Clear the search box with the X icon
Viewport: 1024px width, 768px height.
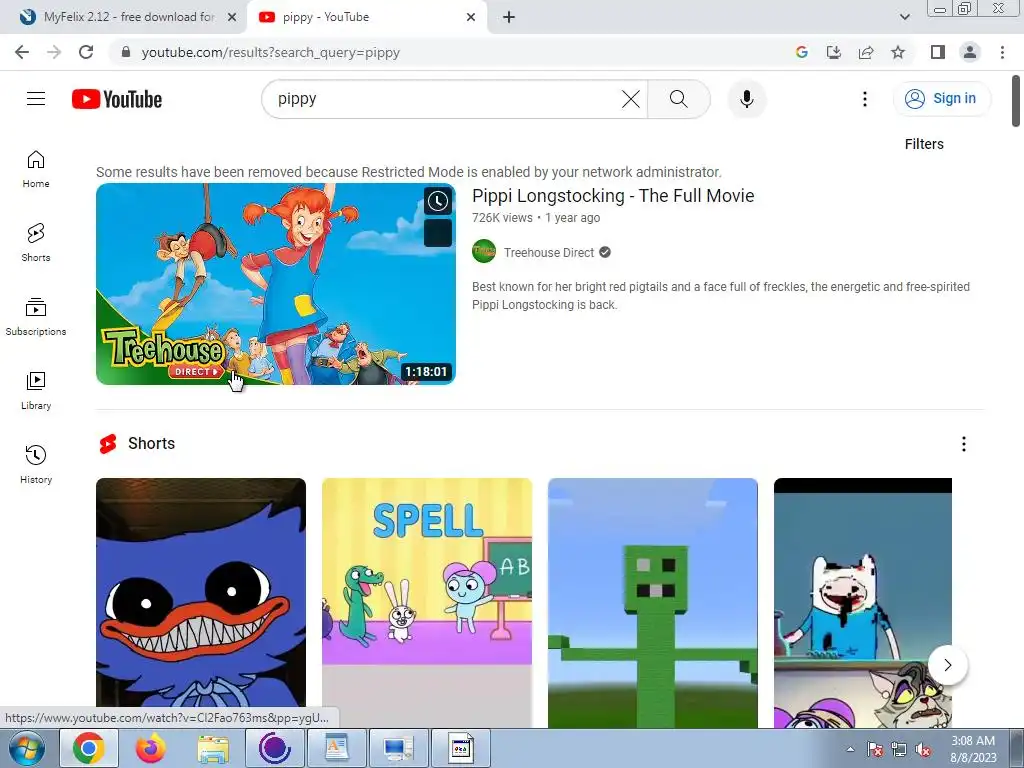[630, 99]
